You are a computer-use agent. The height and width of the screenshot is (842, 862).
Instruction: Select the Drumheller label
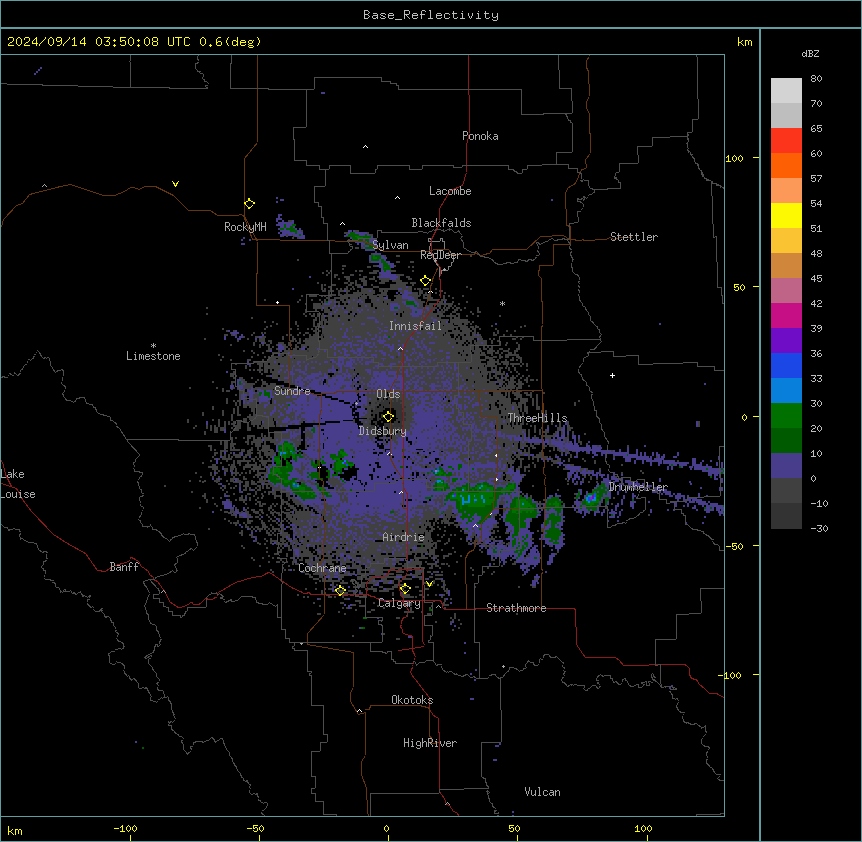(638, 487)
